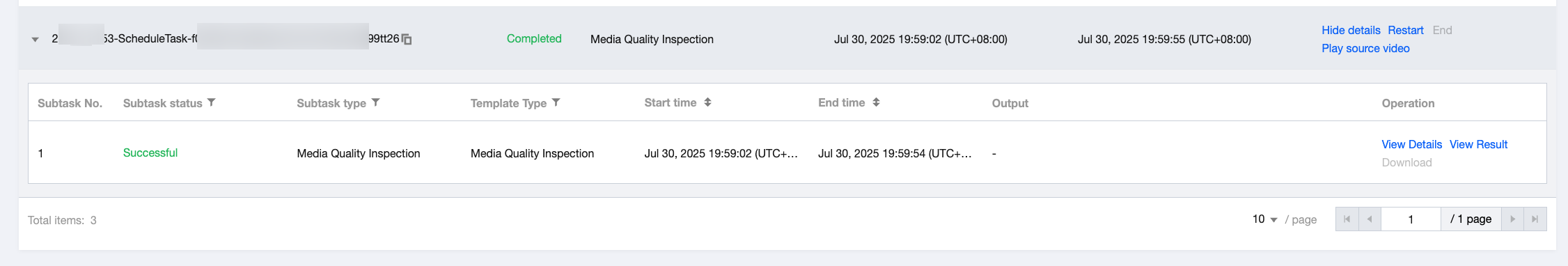Open the items per page dropdown
The image size is (1568, 266).
tap(1264, 219)
